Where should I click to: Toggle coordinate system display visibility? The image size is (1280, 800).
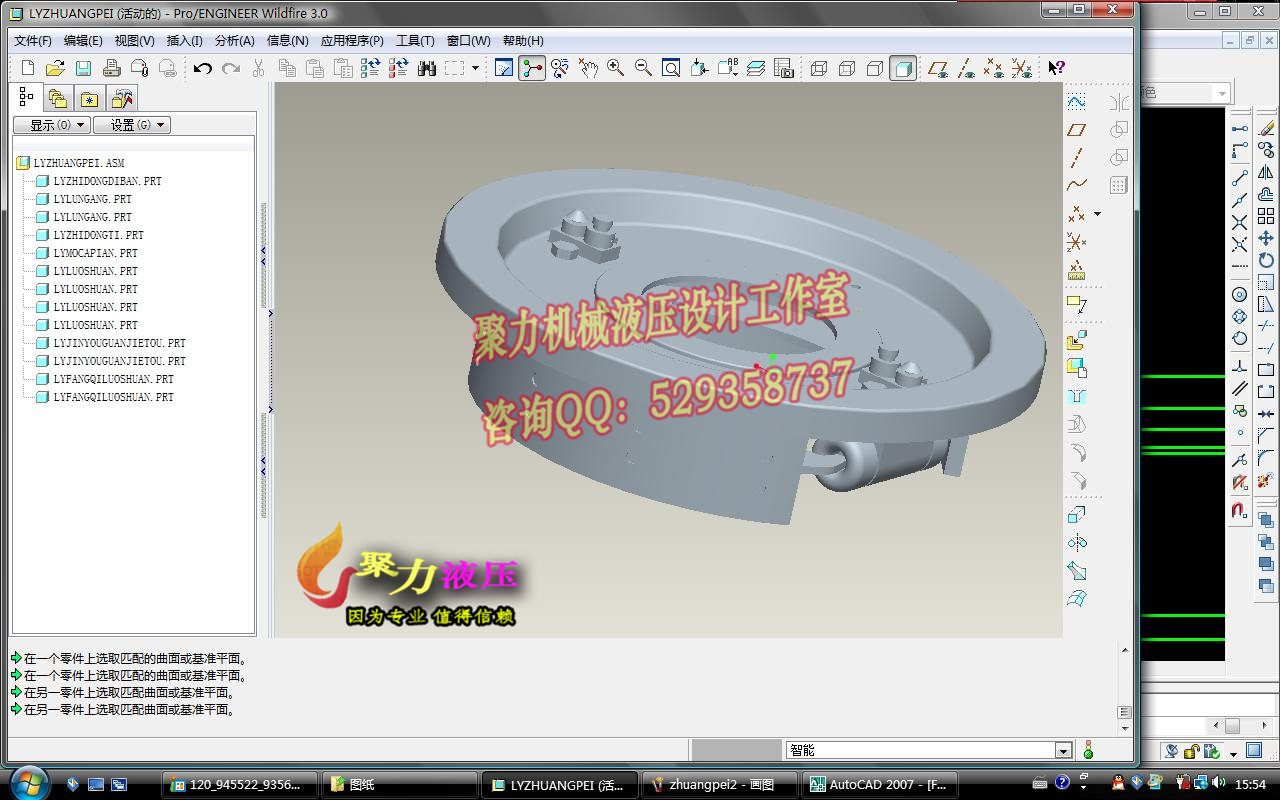(x=1022, y=68)
